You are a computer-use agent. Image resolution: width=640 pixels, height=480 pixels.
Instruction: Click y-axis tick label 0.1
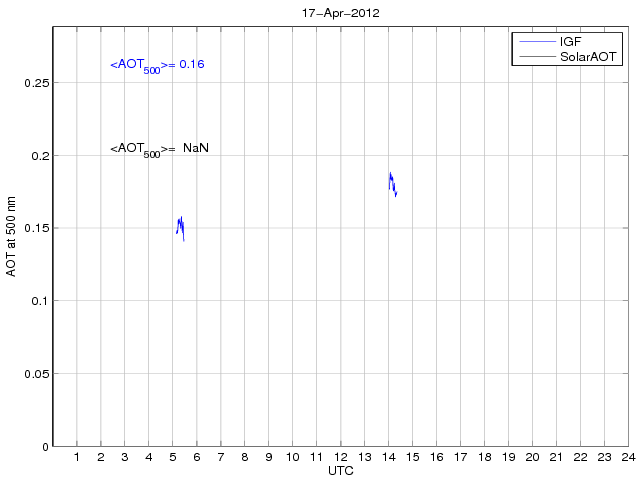tap(40, 301)
